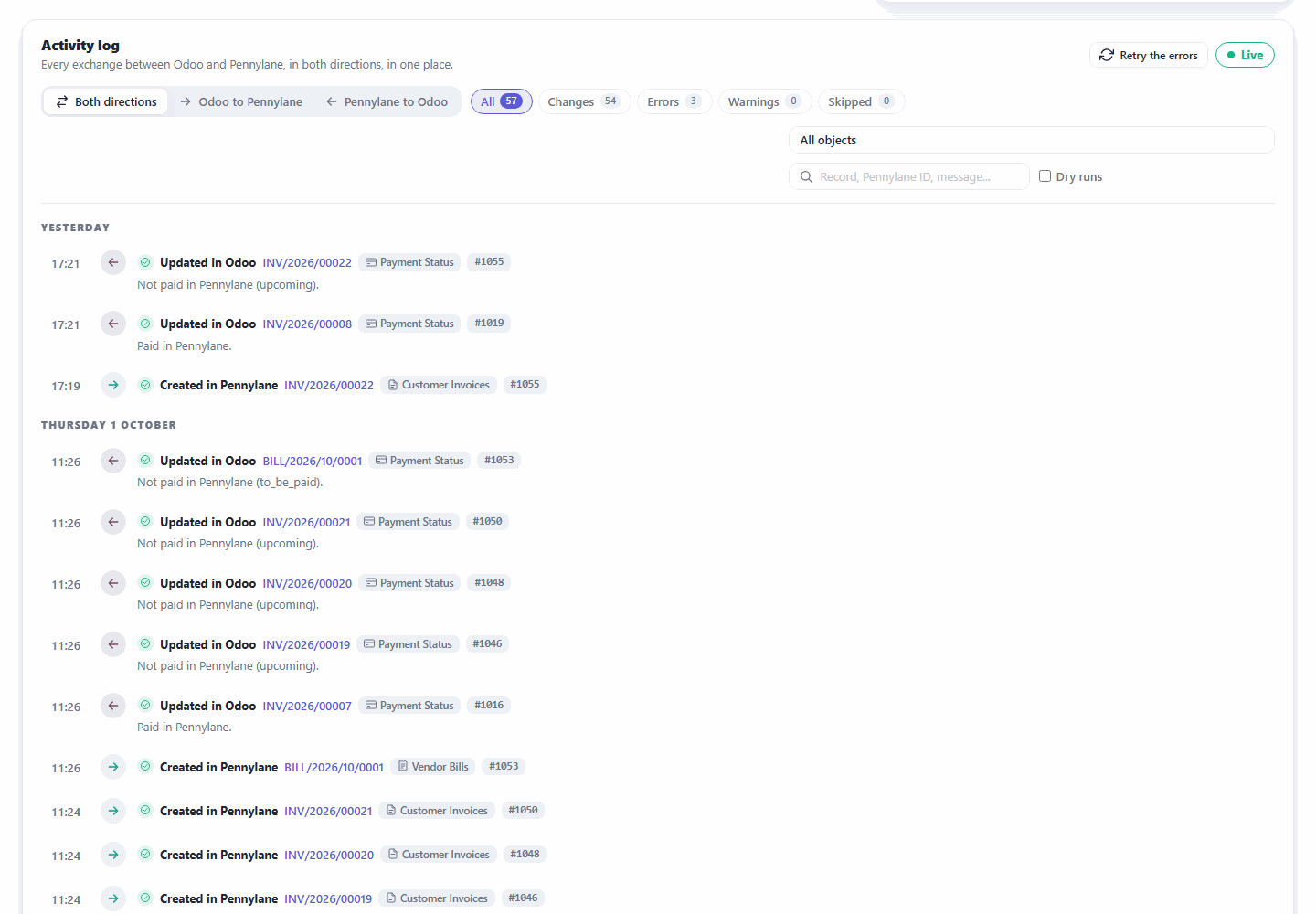Click the left arrow icon on the INV/2026/00019 Updated in Odoo row
The width and height of the screenshot is (1316, 914).
pyautogui.click(x=113, y=644)
